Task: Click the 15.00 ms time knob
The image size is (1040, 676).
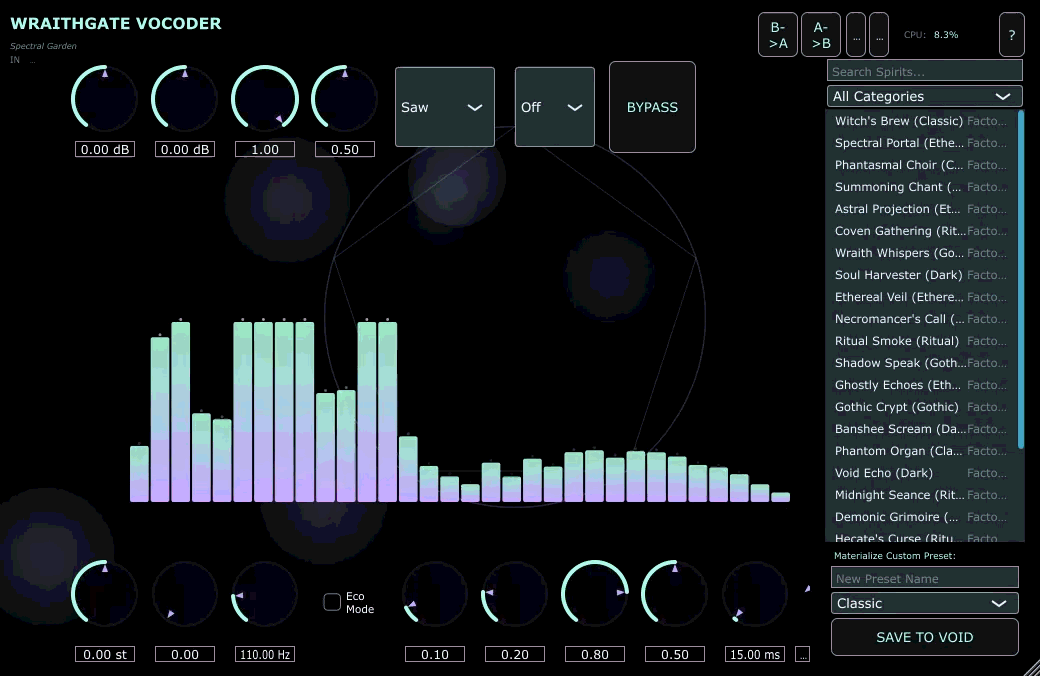Action: pos(755,594)
